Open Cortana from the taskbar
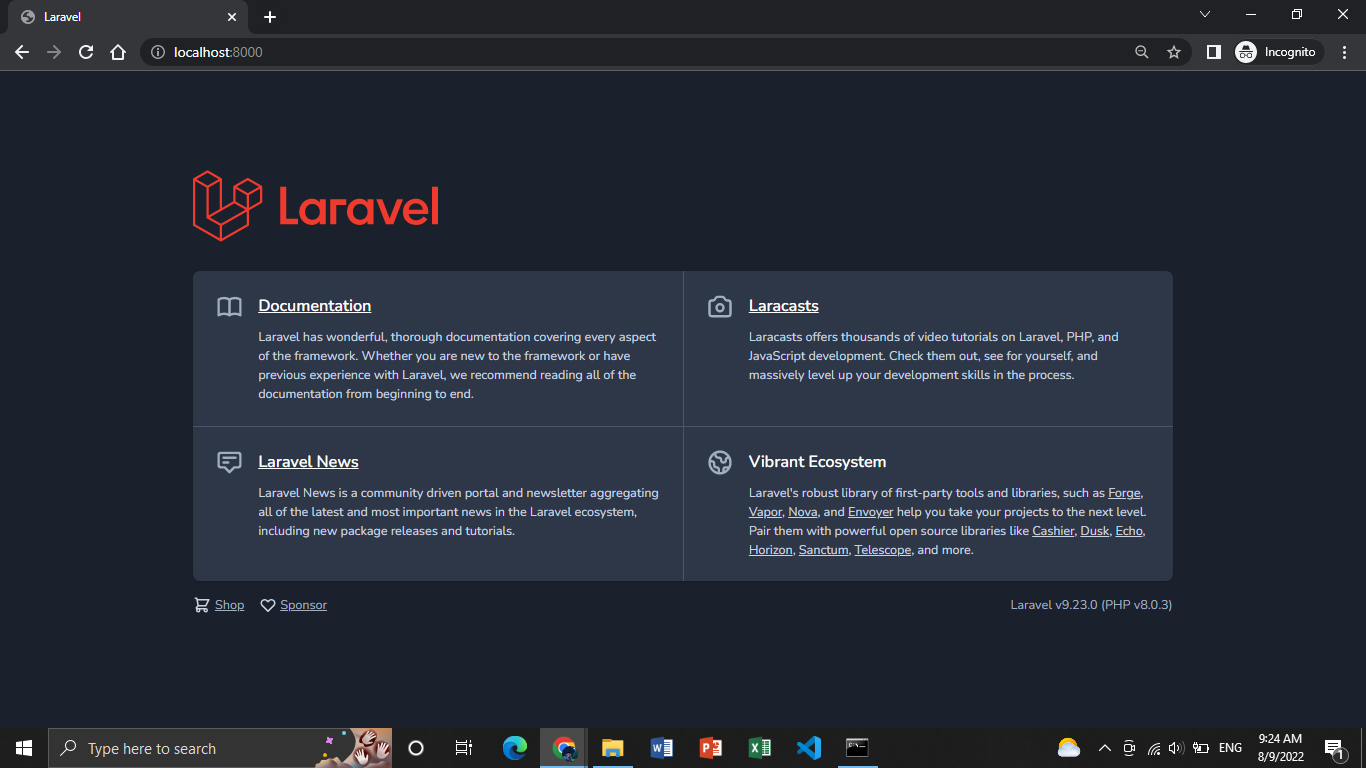The width and height of the screenshot is (1366, 768). tap(416, 748)
